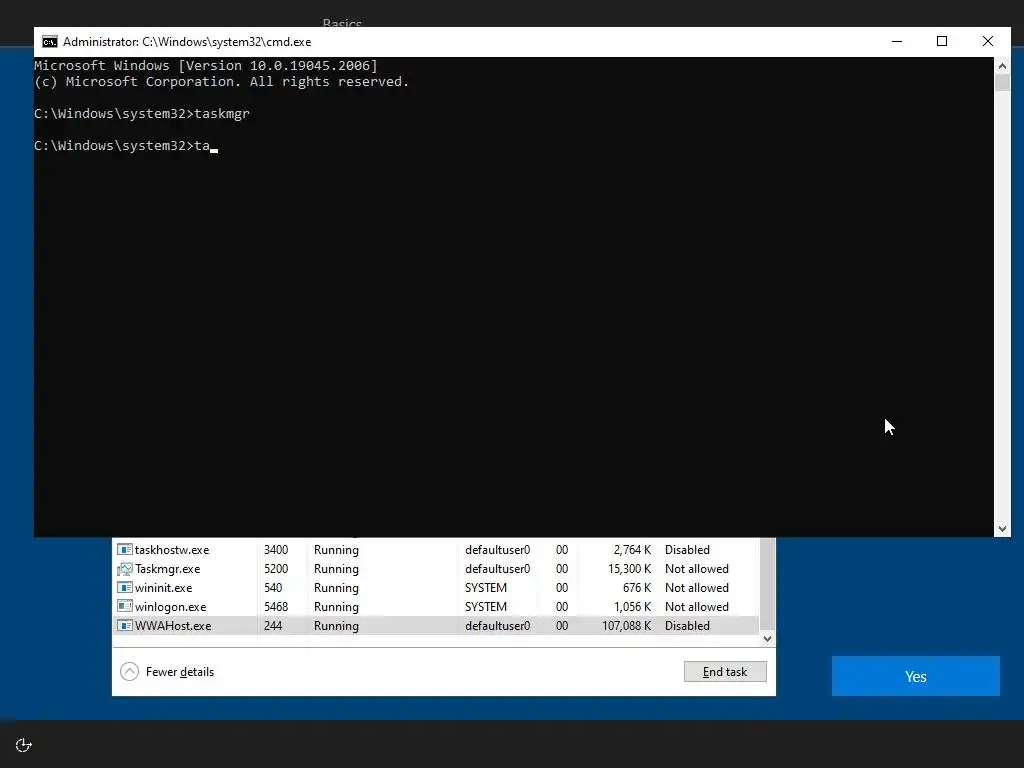Click the cmd window title text
Image resolution: width=1024 pixels, height=768 pixels.
point(187,42)
